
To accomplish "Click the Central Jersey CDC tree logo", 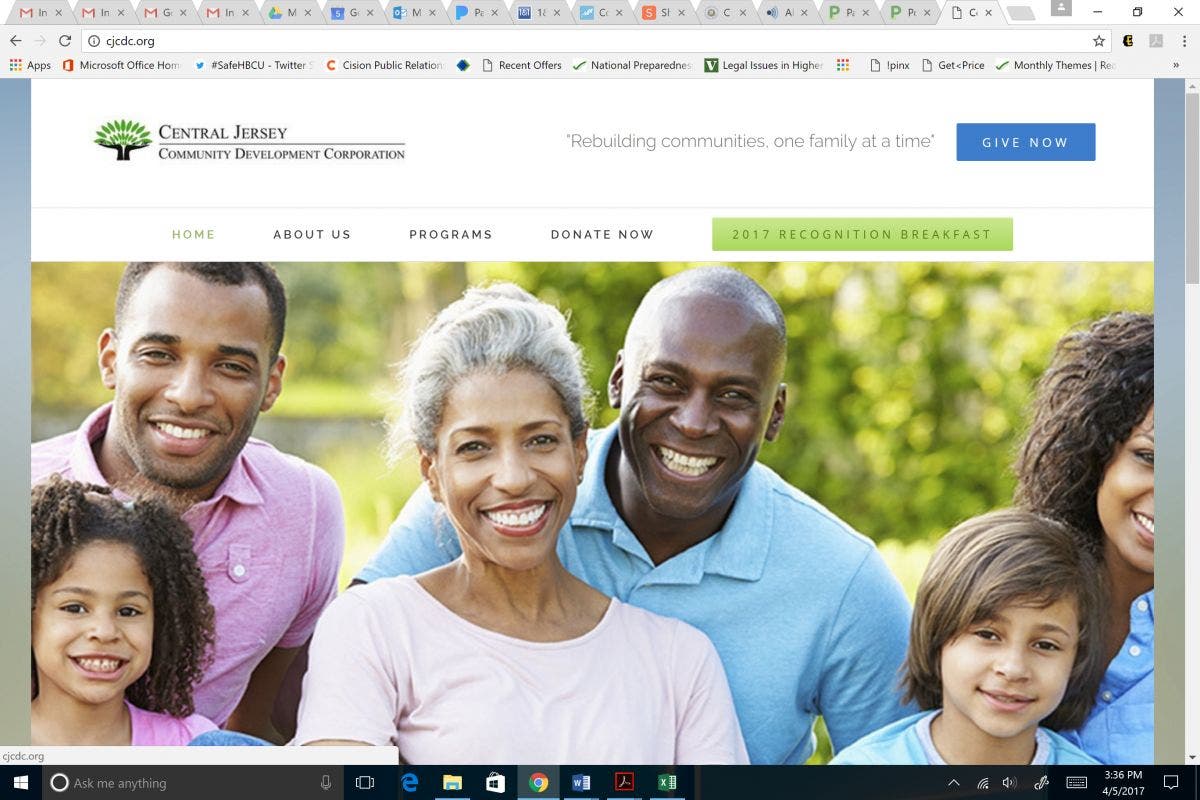I will [x=123, y=140].
